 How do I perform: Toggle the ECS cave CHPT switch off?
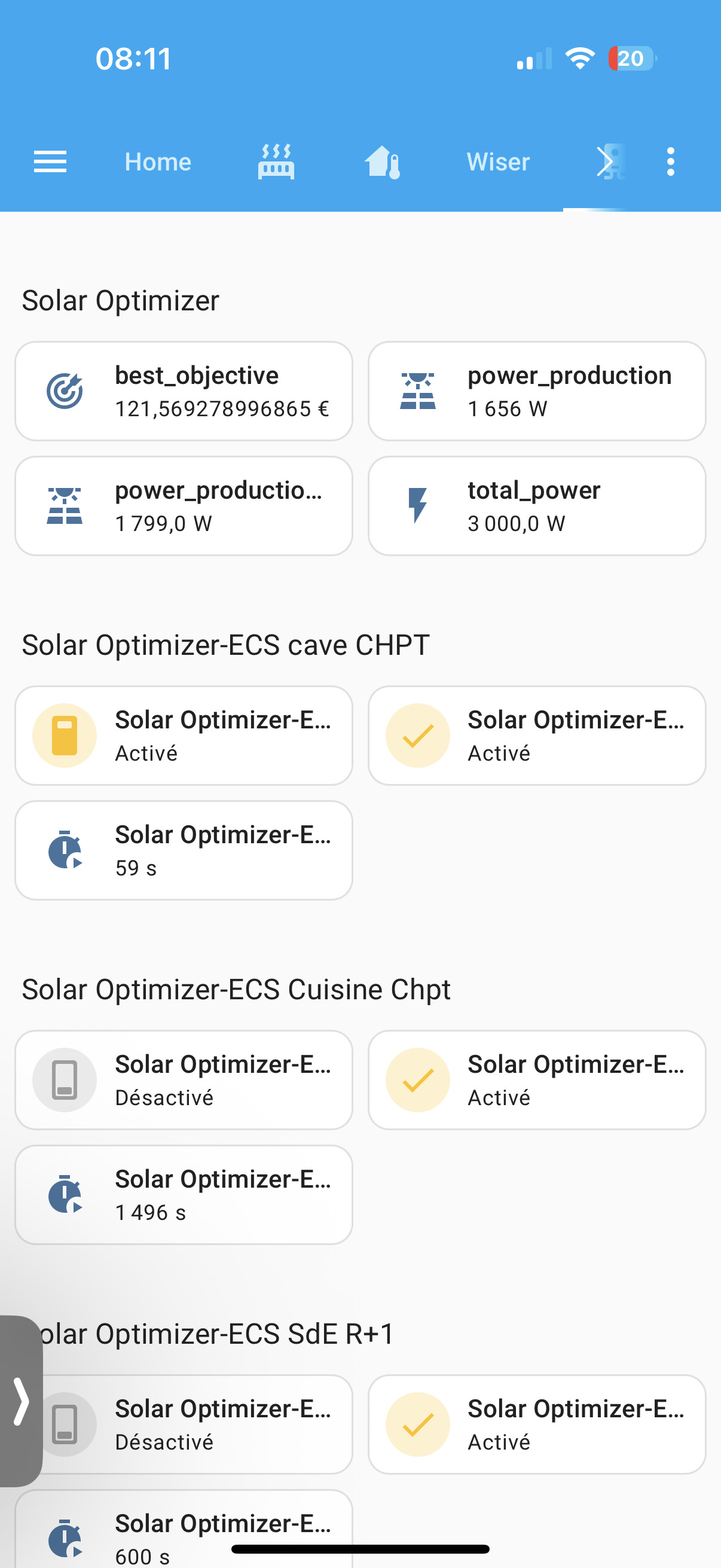(x=65, y=736)
